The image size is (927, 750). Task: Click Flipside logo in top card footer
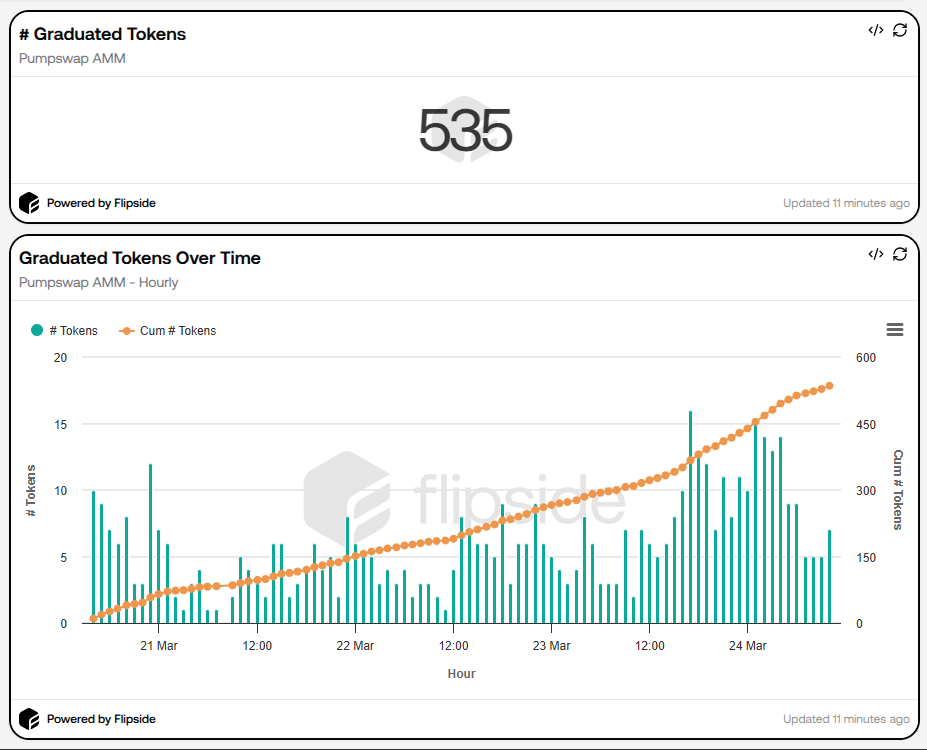(29, 203)
